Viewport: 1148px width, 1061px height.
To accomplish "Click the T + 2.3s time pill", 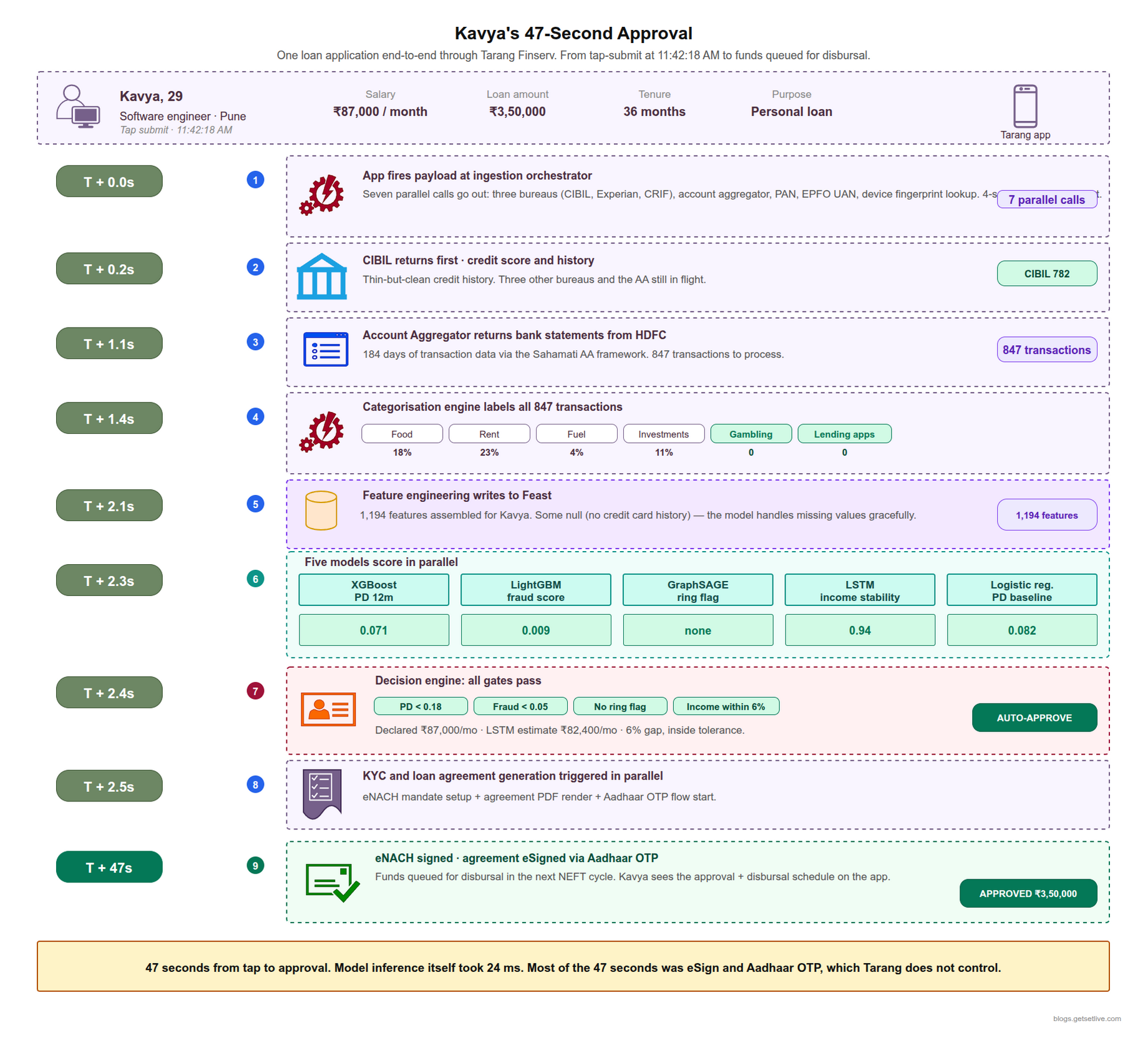I will click(109, 581).
